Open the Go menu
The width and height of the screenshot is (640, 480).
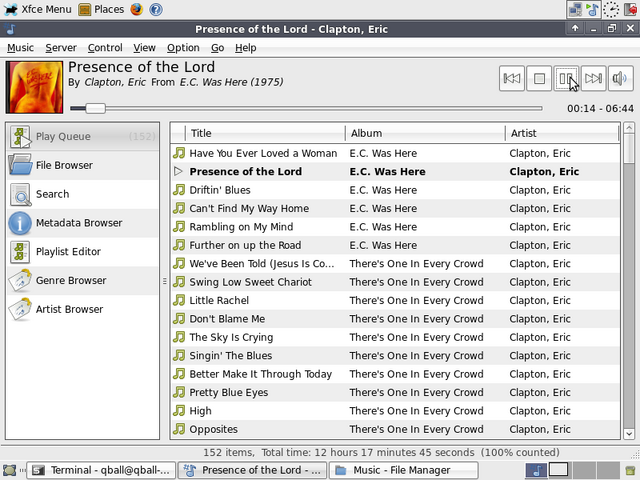tap(218, 48)
